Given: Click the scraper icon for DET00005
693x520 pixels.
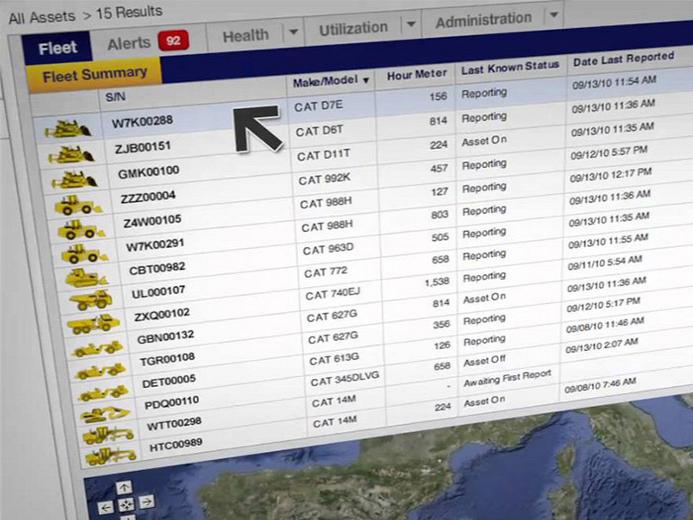Looking at the screenshot, I should [103, 393].
